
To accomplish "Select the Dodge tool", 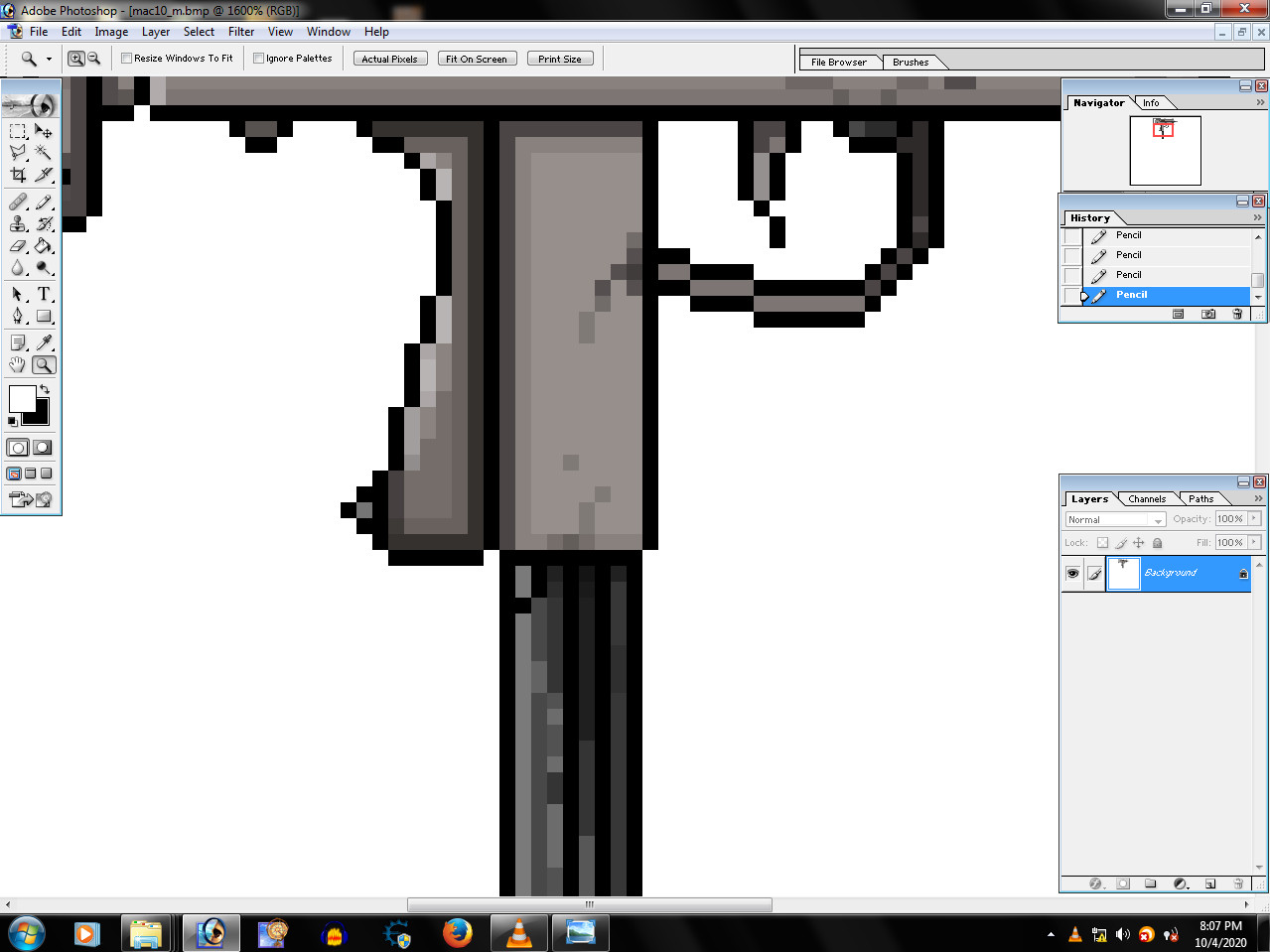I will [x=44, y=267].
